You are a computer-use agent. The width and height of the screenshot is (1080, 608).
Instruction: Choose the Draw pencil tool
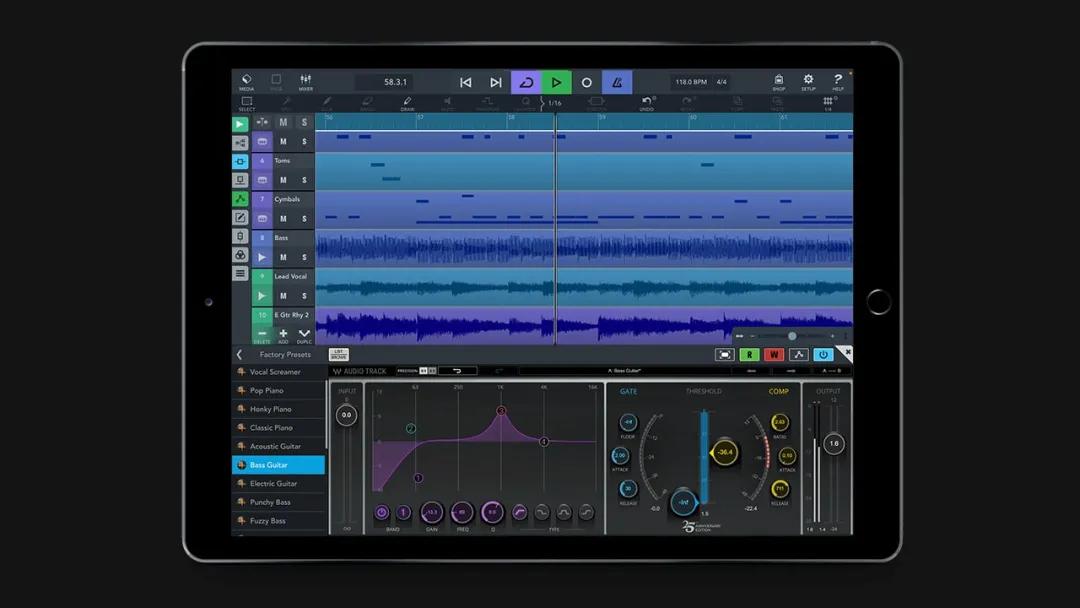(407, 104)
